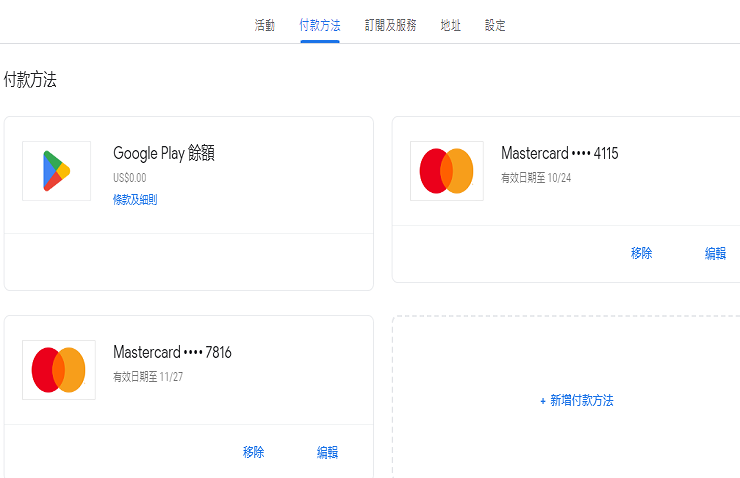This screenshot has width=740, height=478.
Task: Click the Mastercard •••• 4115 title
Action: [560, 153]
